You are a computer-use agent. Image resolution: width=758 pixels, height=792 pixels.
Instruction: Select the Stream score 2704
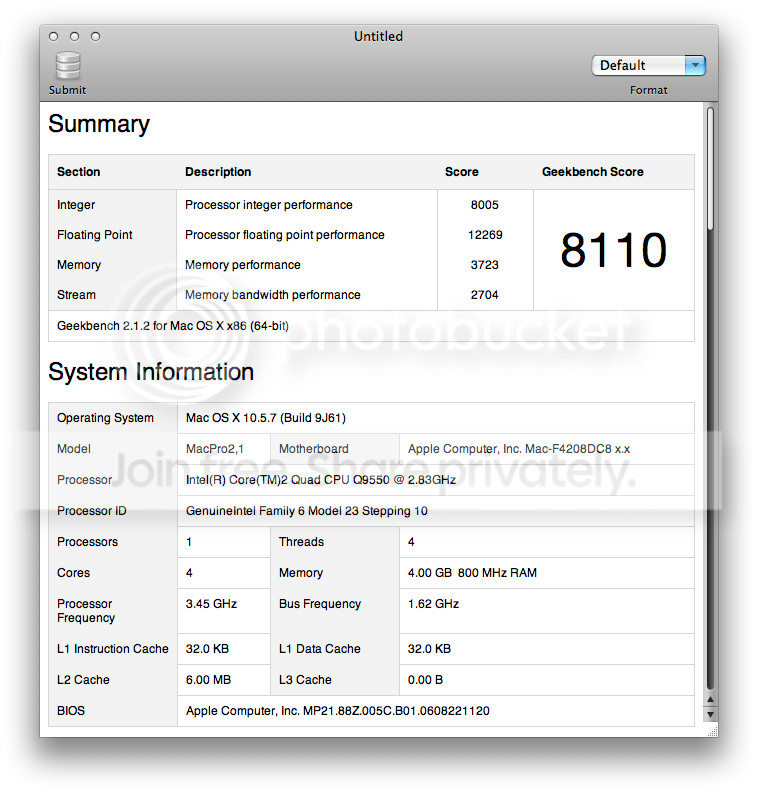[x=484, y=294]
